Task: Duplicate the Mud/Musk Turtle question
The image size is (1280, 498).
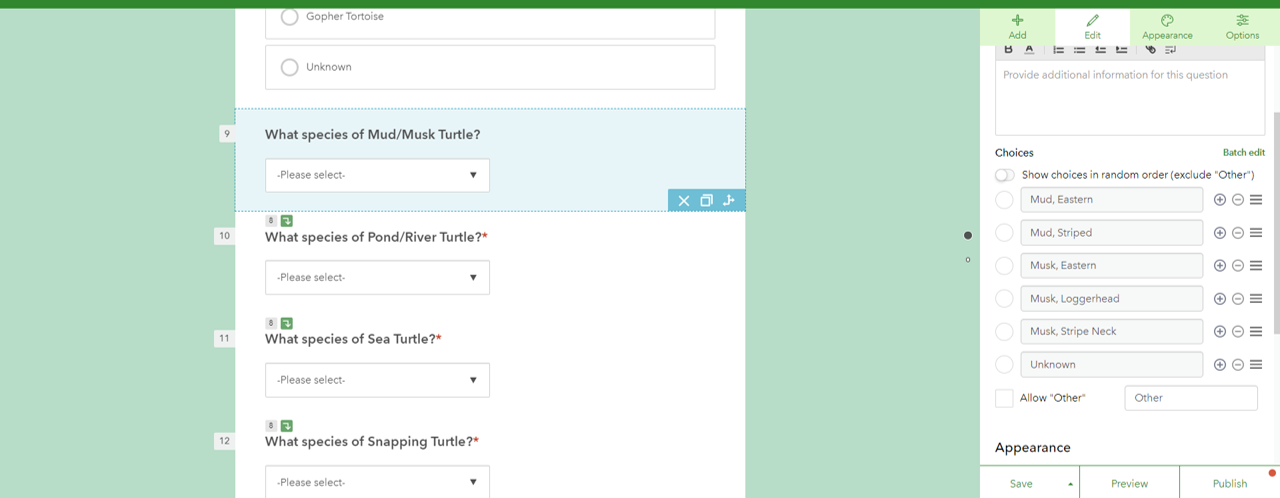Action: point(707,200)
